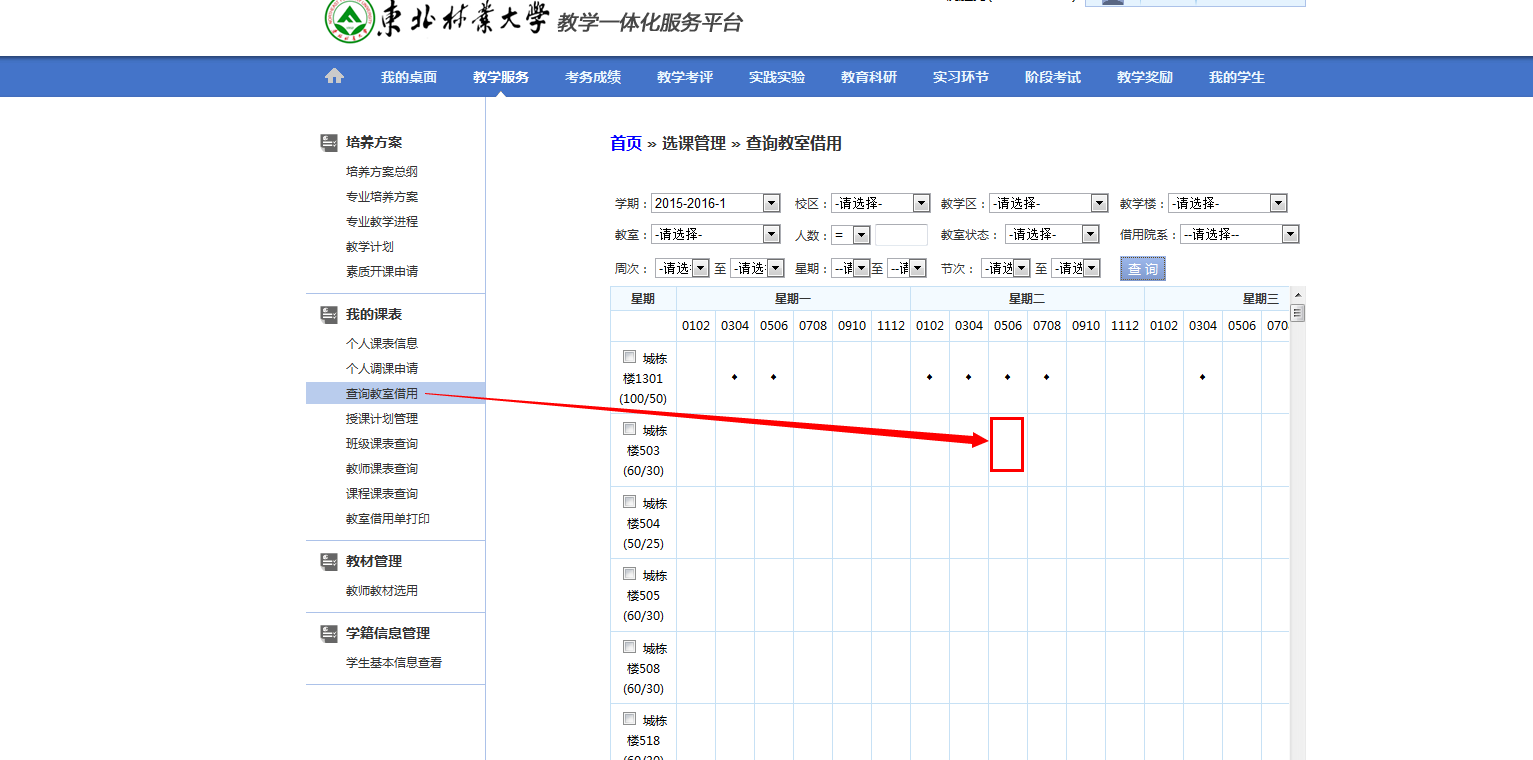1533x760 pixels.
Task: Click the 首页 breadcrumb link
Action: [x=626, y=143]
